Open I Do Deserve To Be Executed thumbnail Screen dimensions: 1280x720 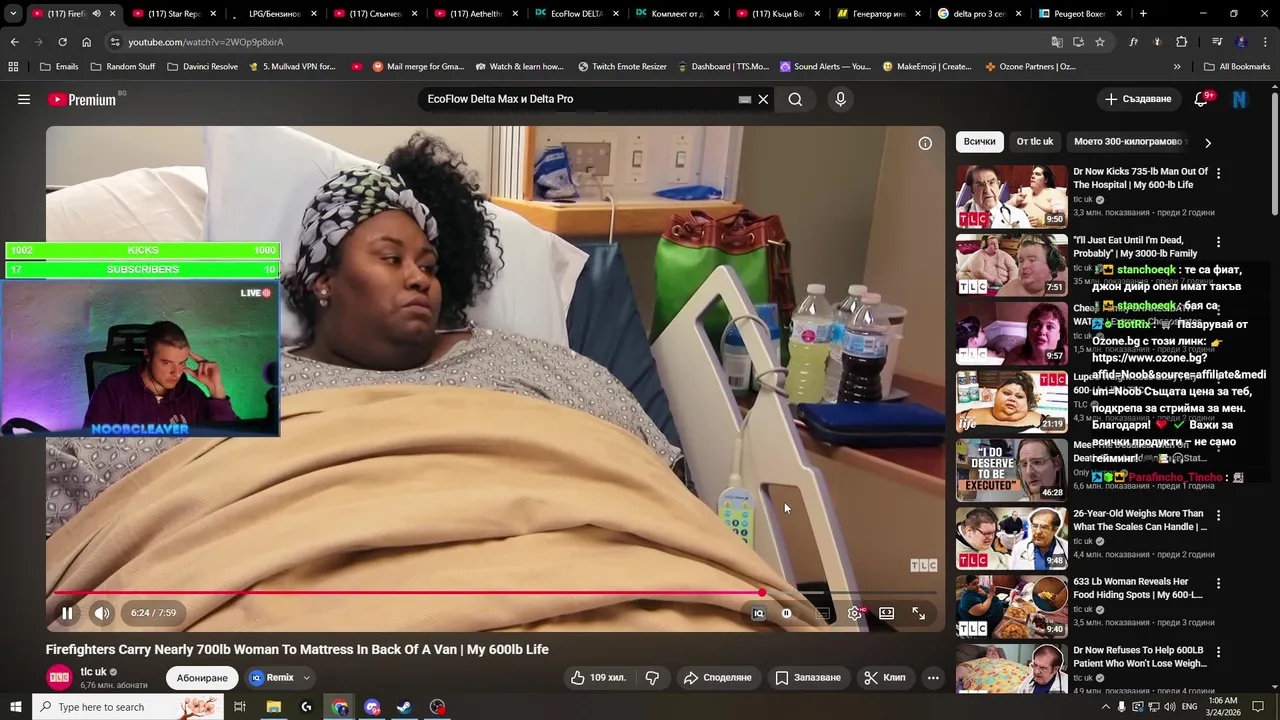point(1012,469)
